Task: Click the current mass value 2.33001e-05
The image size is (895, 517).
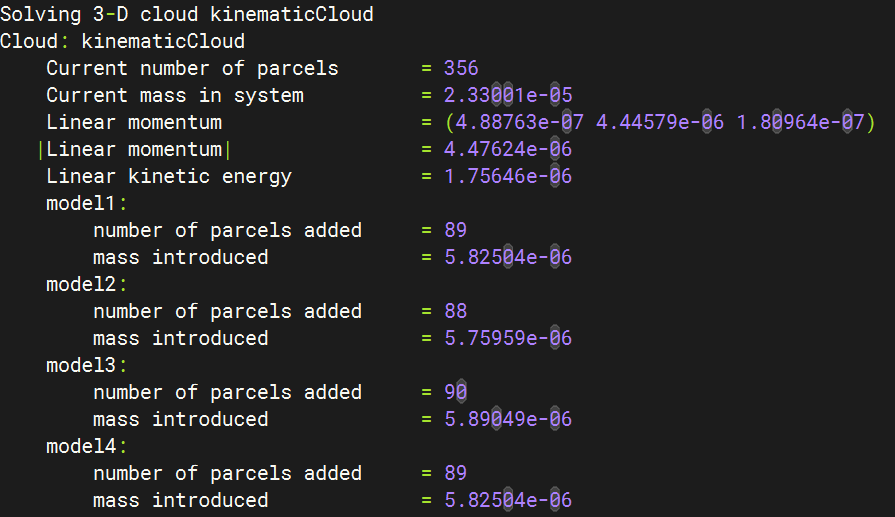Action: point(508,96)
